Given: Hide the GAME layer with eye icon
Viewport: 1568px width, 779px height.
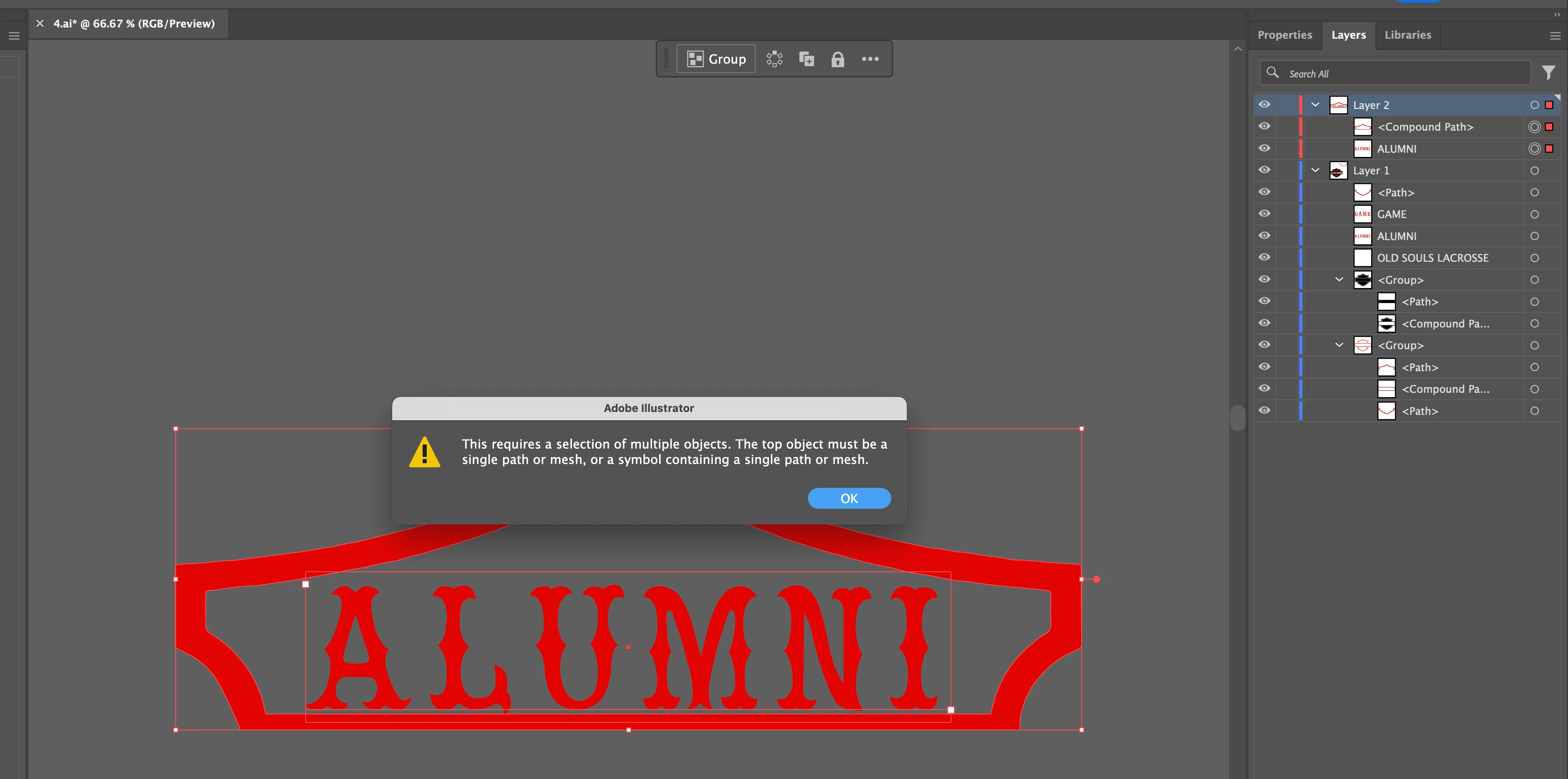Looking at the screenshot, I should 1264,213.
